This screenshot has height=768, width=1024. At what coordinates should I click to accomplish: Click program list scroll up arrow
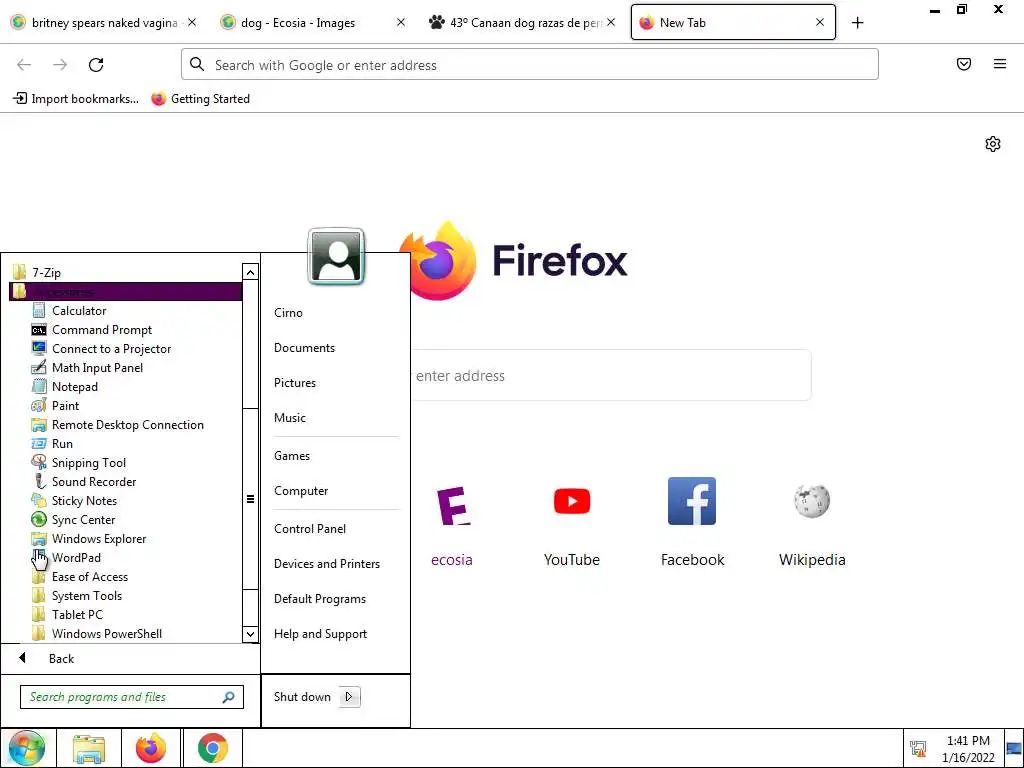coord(250,272)
